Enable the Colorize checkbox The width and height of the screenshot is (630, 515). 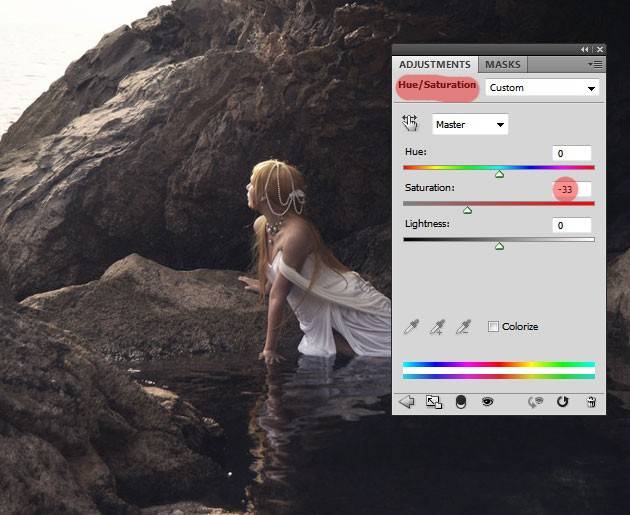click(493, 326)
